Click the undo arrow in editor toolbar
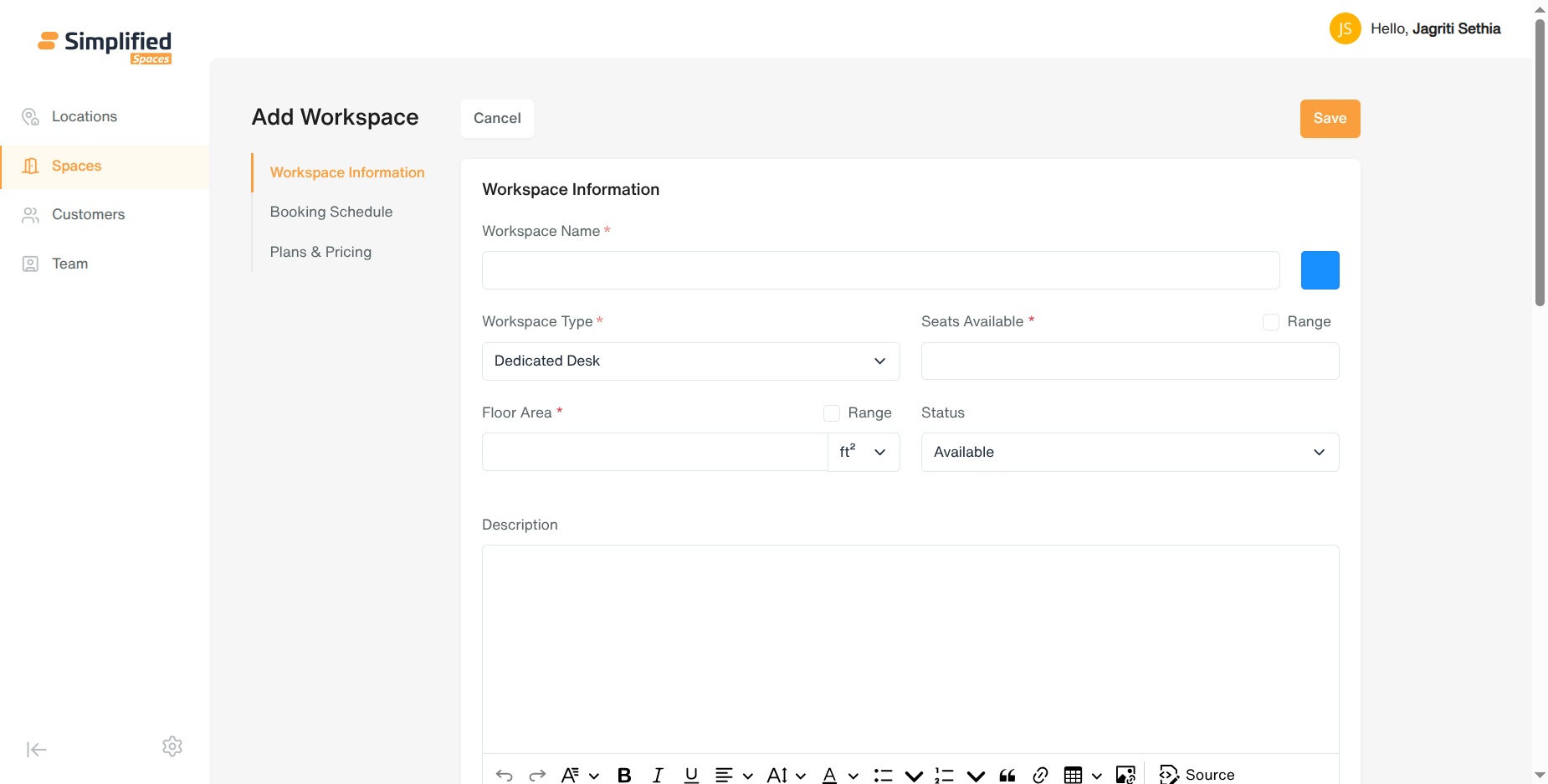Screen dimensions: 1548x784 pyautogui.click(x=504, y=775)
